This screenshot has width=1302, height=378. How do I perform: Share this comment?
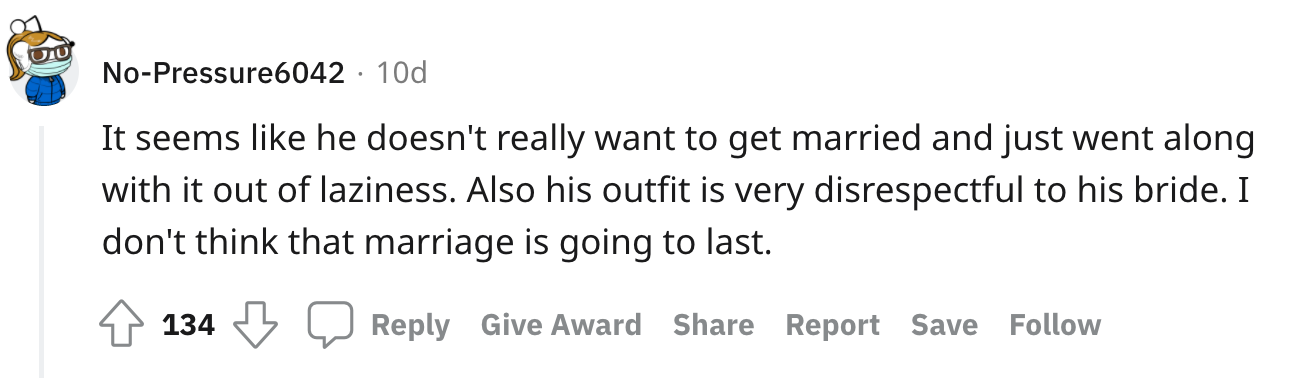(713, 325)
